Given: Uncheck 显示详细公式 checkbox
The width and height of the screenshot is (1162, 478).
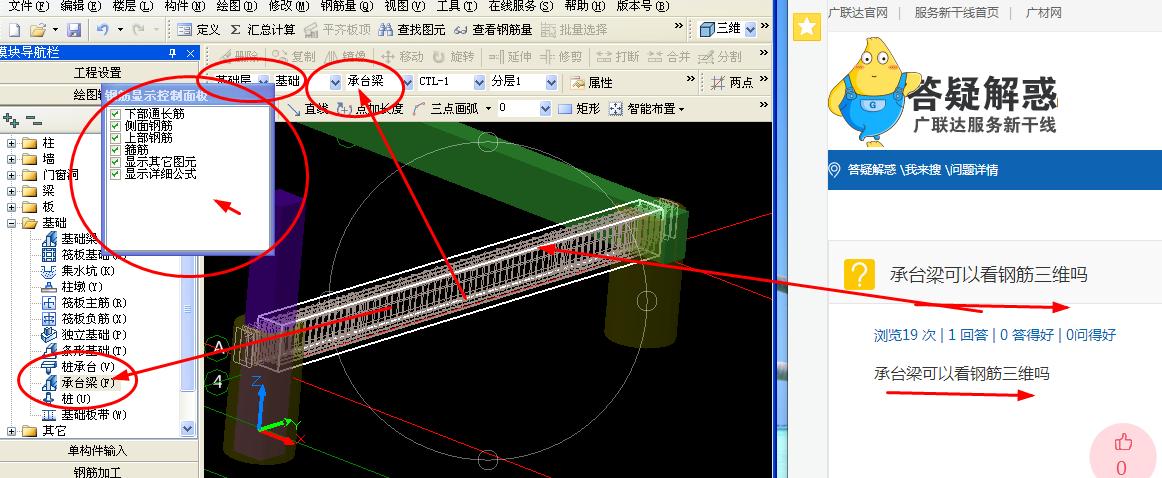Looking at the screenshot, I should click(115, 174).
